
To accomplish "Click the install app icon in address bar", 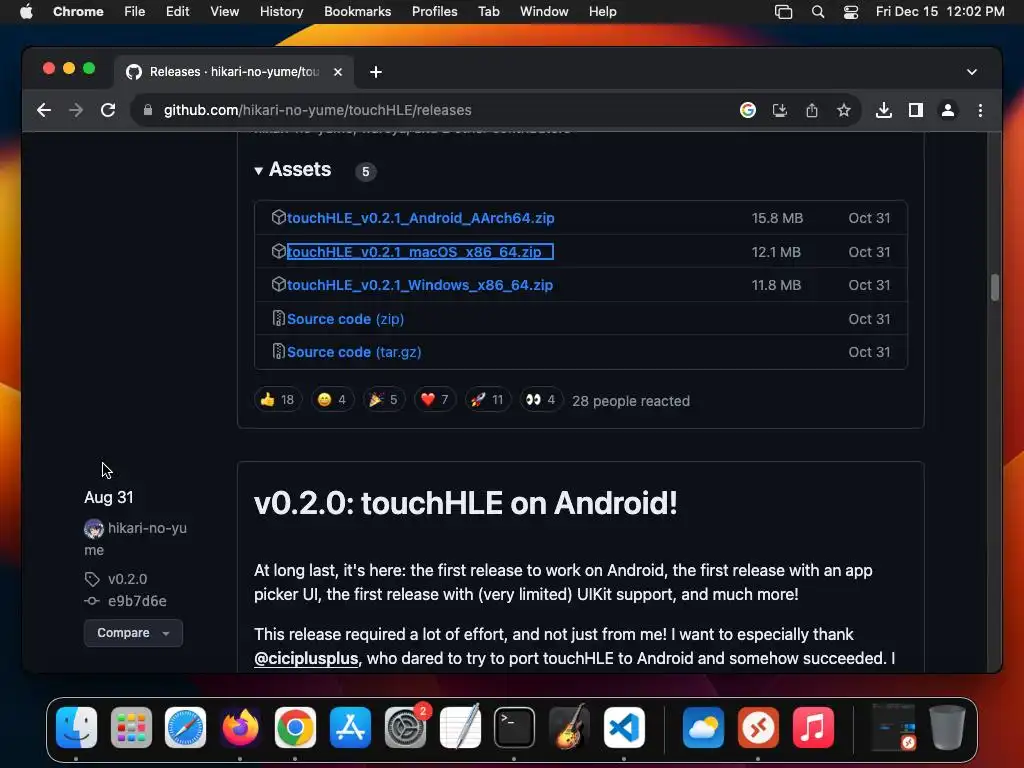I will tap(780, 110).
